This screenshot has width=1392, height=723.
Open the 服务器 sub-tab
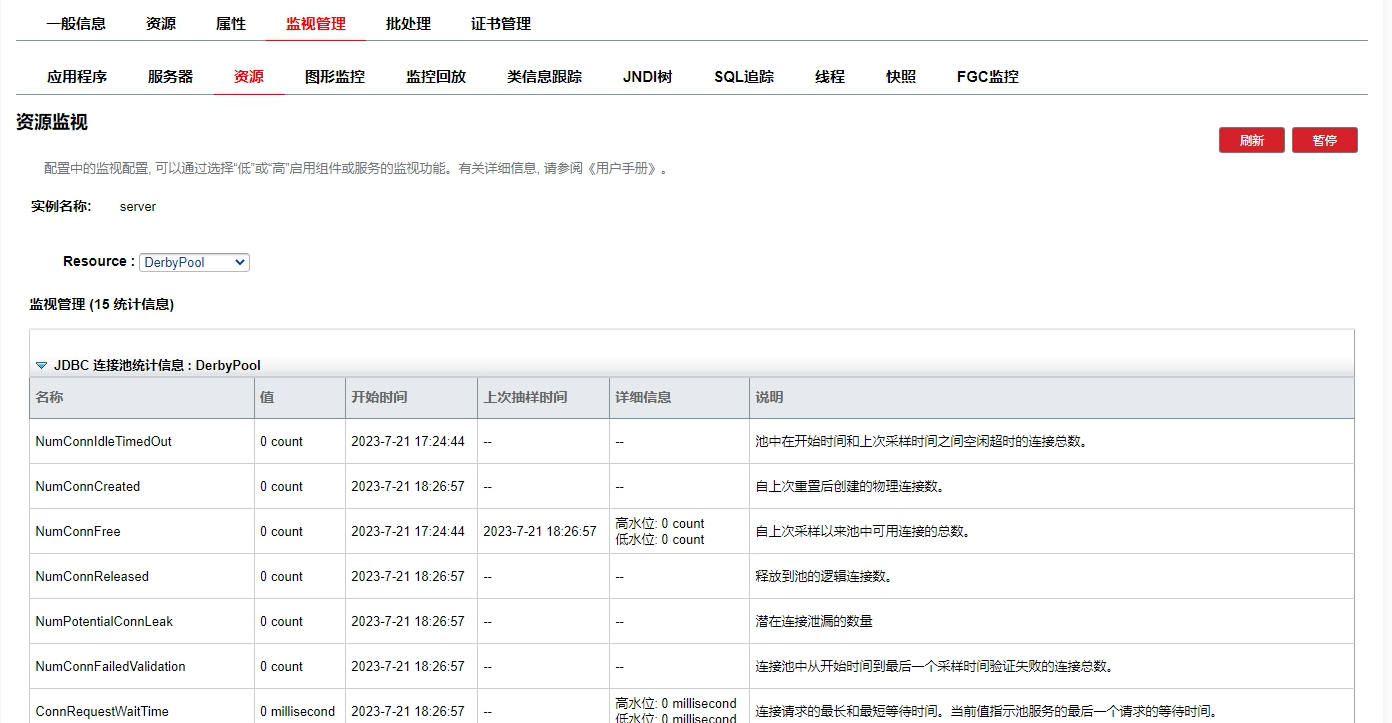coord(170,77)
